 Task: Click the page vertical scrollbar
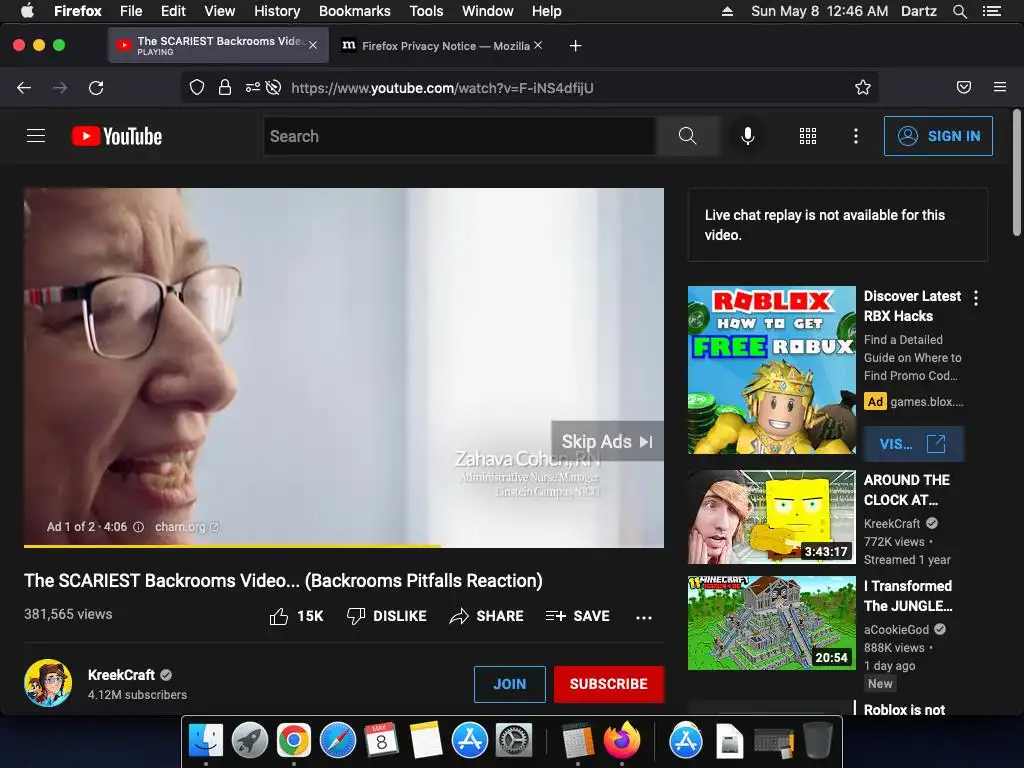(1016, 173)
